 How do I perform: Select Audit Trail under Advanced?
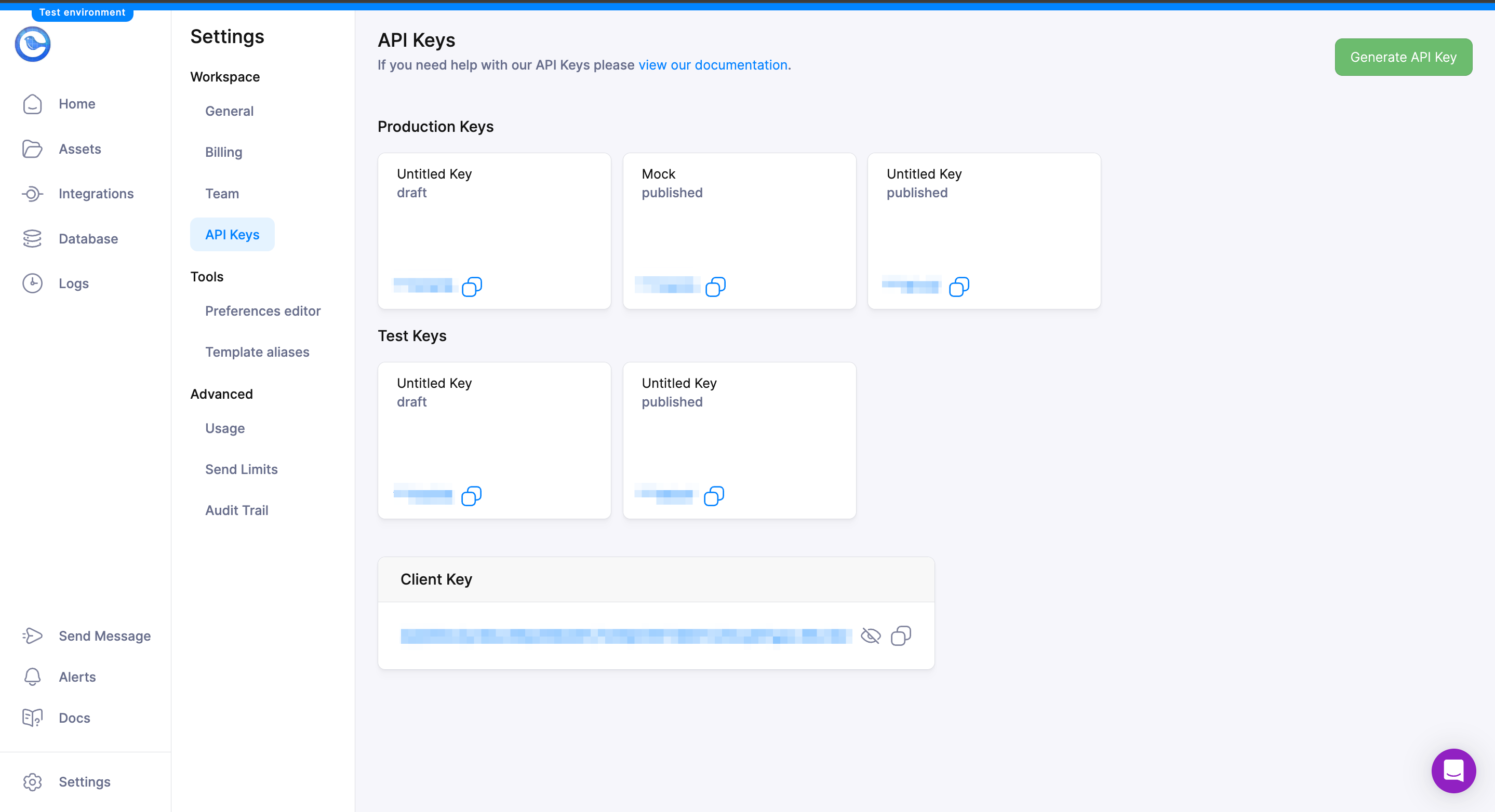(236, 510)
